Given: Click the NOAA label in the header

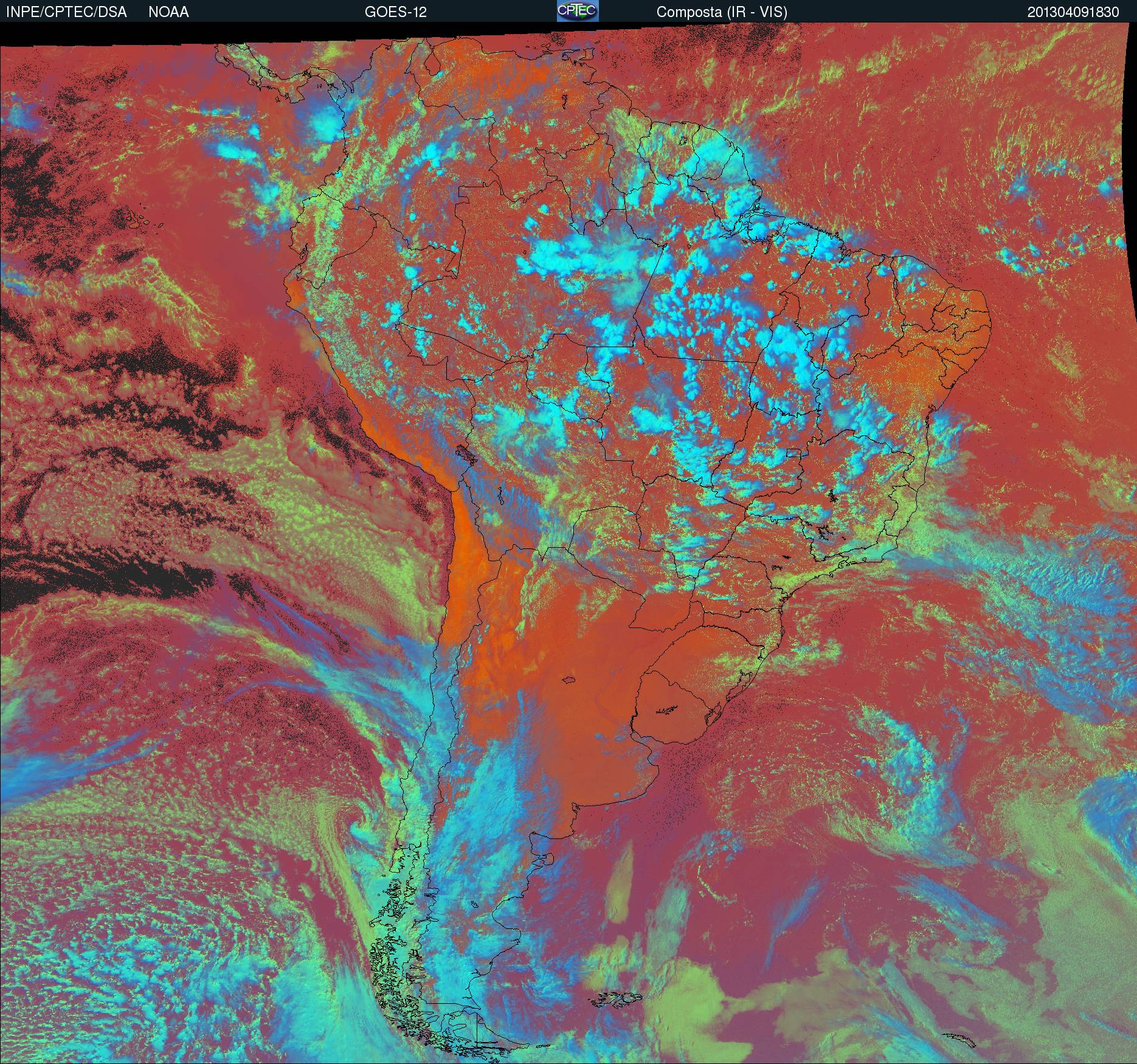Looking at the screenshot, I should [x=168, y=12].
